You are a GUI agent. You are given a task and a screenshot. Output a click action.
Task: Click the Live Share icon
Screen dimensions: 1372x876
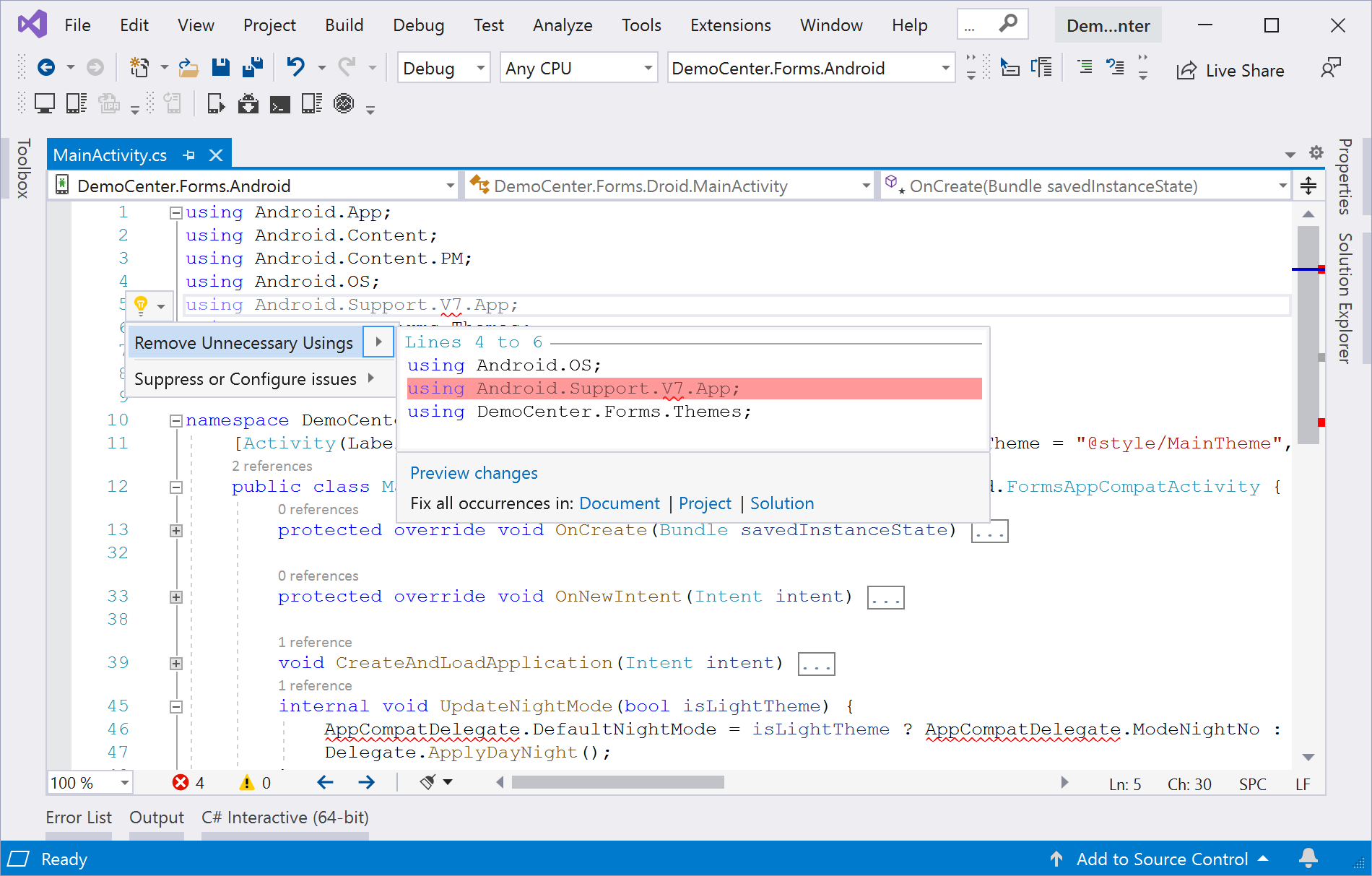(1186, 70)
